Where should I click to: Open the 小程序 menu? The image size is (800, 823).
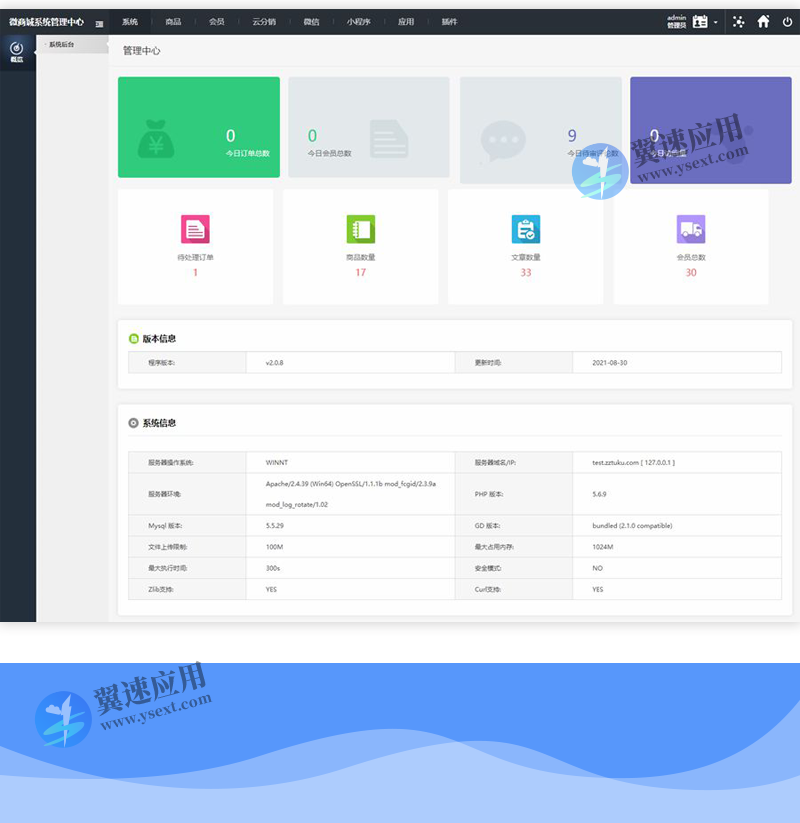tap(358, 21)
